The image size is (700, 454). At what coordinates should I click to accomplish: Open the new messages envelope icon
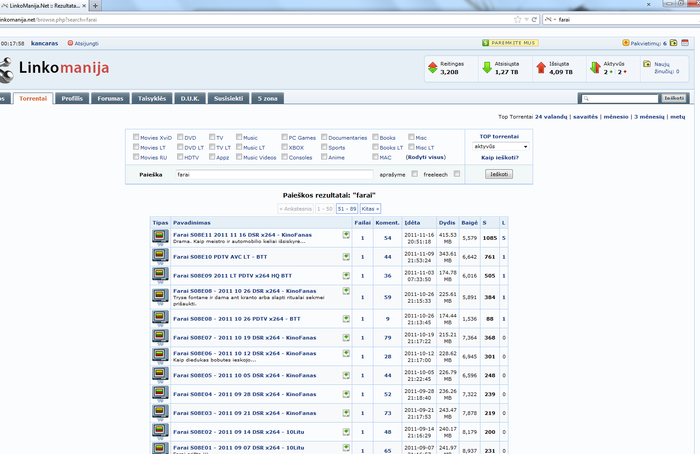(x=647, y=64)
